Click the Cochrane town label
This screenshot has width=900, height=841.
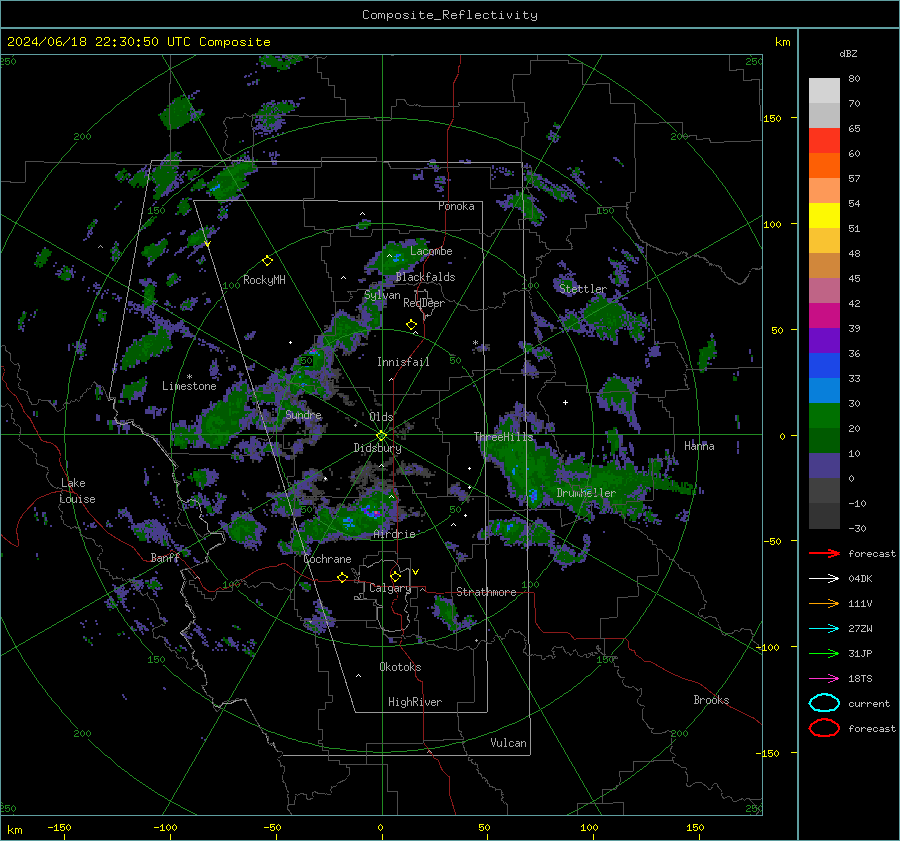327,559
